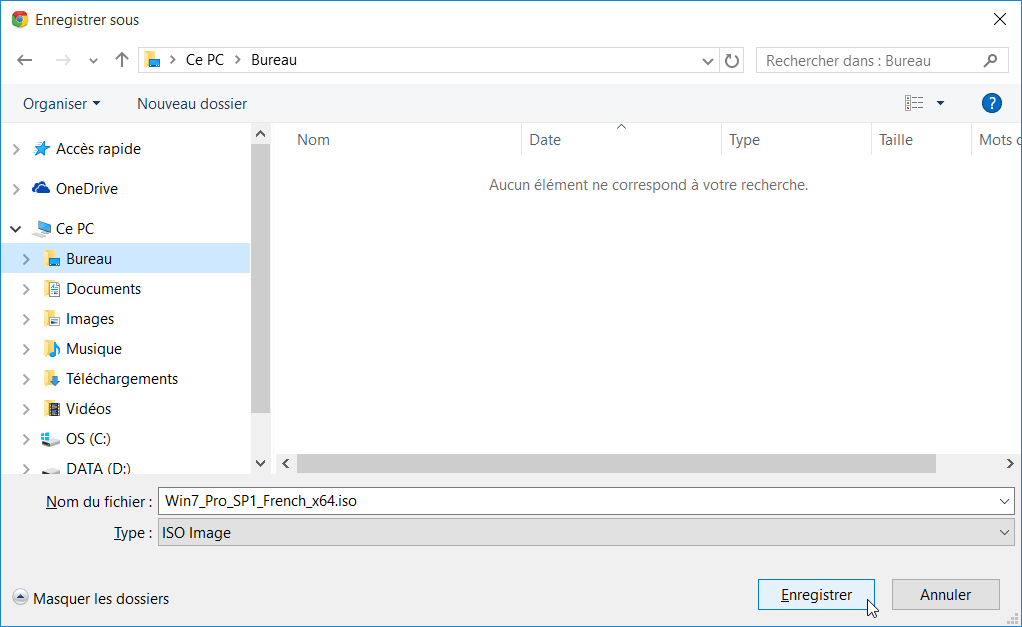Collapse the Ce PC node
Viewport: 1022px width, 627px height.
click(16, 229)
